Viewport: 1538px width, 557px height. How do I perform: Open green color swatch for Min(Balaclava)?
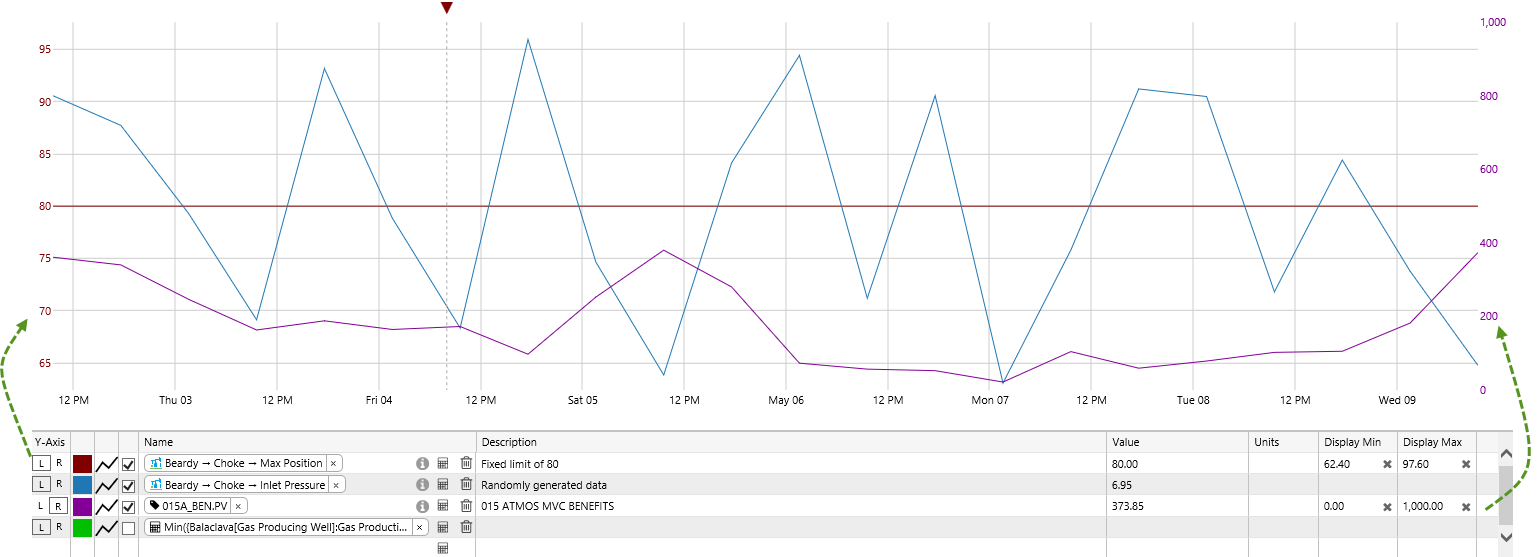click(82, 527)
